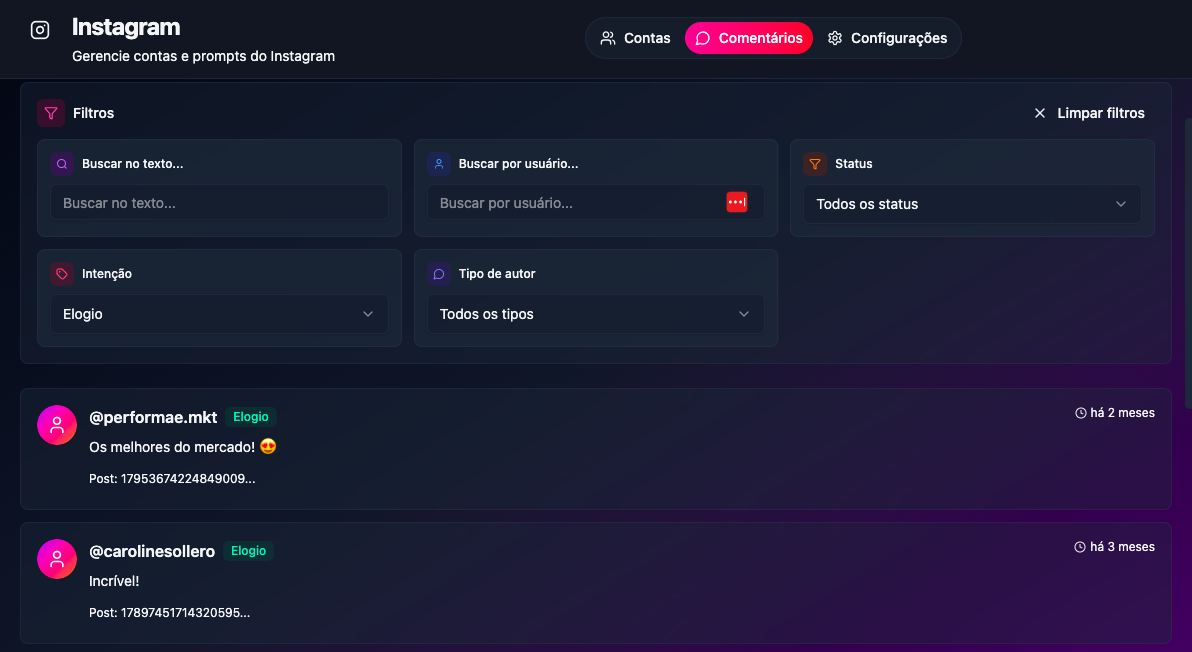Click the user icon above Buscar por usuário field
Screen dimensions: 1192x652
point(438,163)
